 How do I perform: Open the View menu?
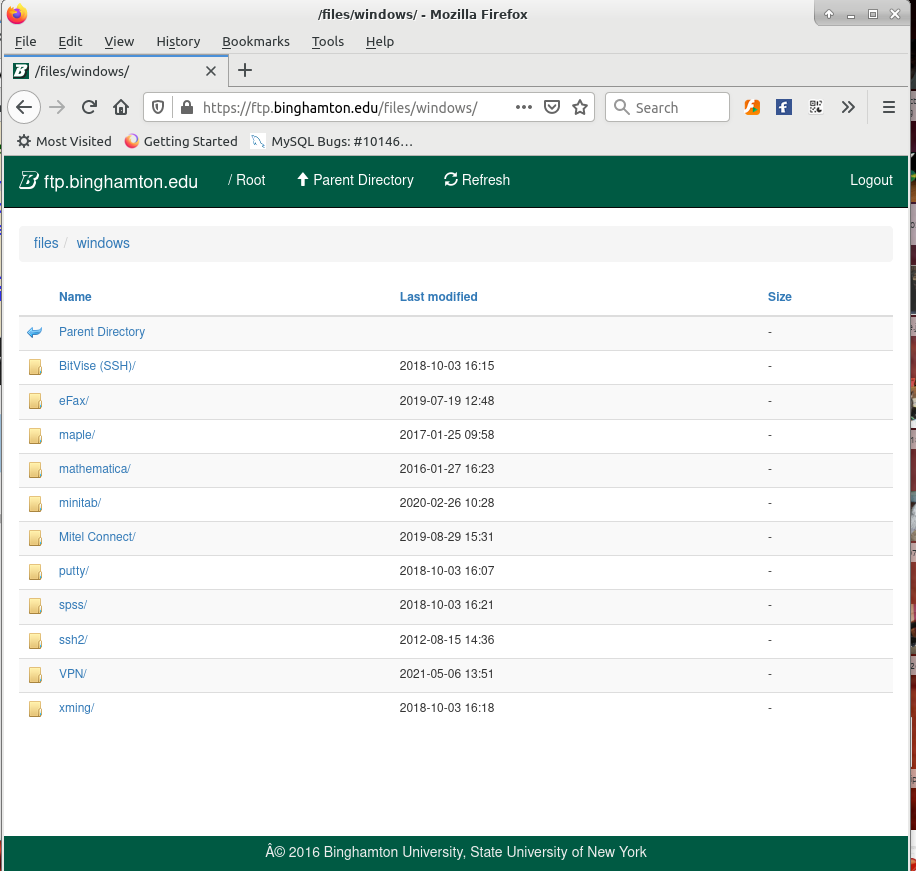click(119, 41)
